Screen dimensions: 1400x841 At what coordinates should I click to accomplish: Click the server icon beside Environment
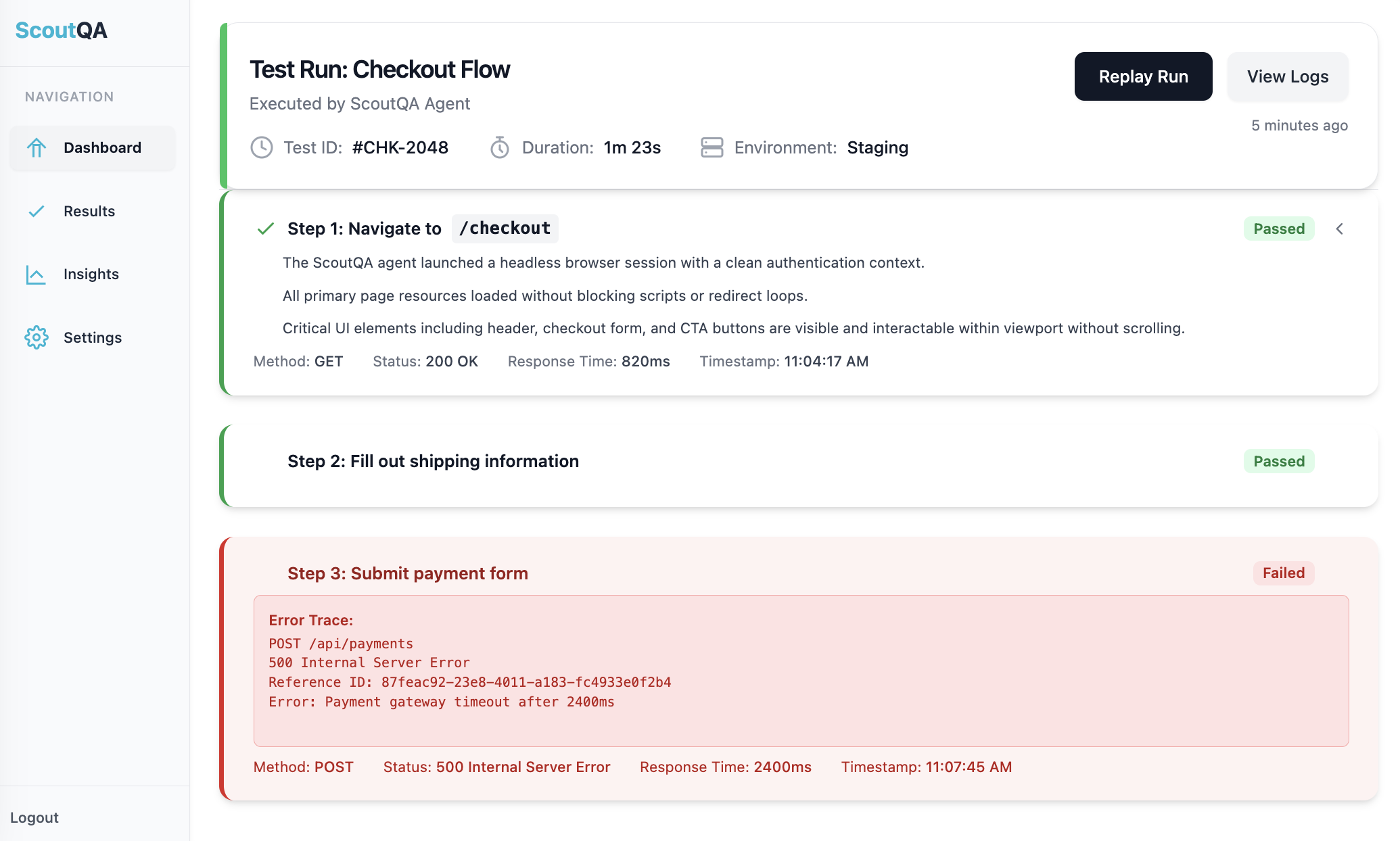pyautogui.click(x=711, y=147)
